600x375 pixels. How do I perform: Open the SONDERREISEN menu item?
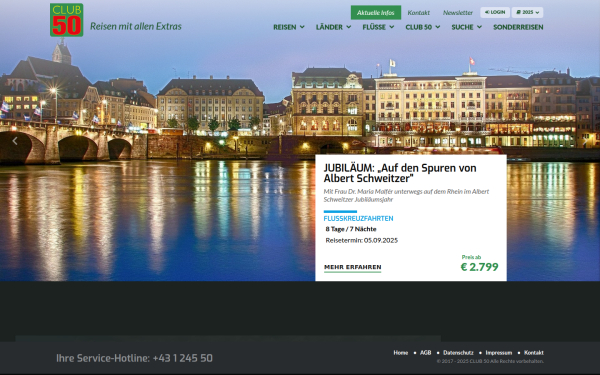pyautogui.click(x=518, y=27)
